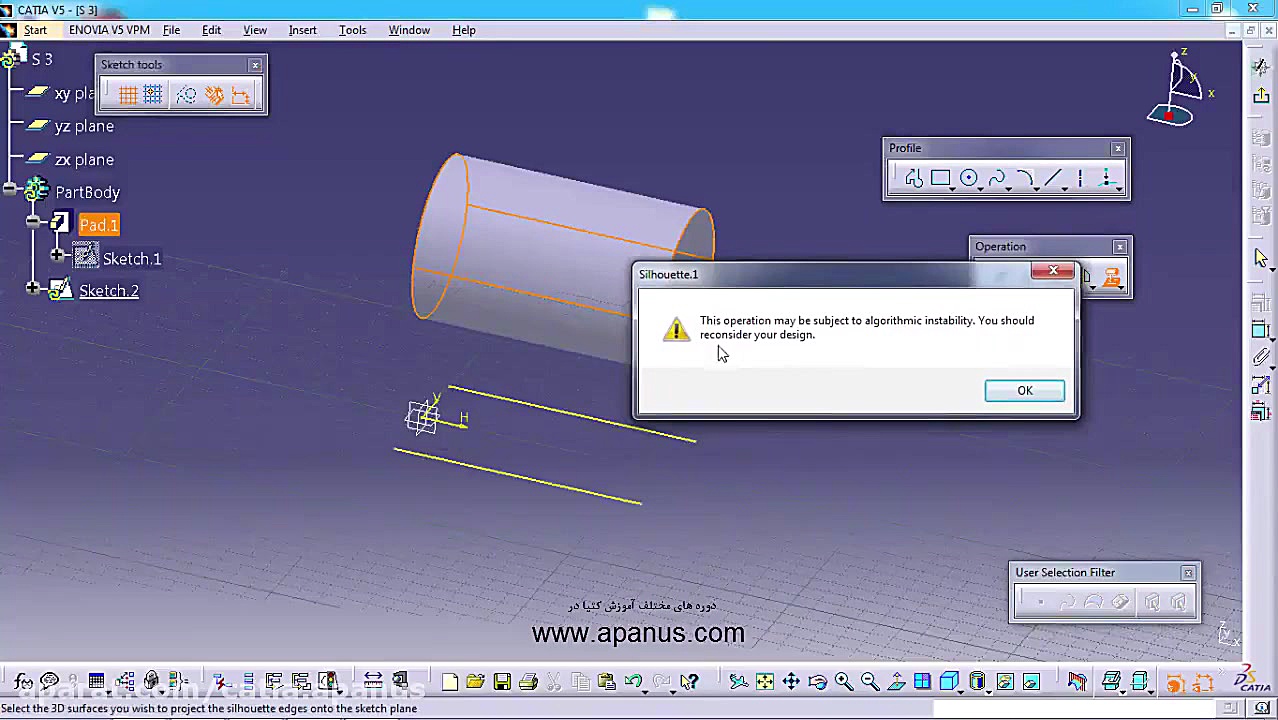Image resolution: width=1278 pixels, height=720 pixels.
Task: Click the Save floppy disk icon
Action: point(502,682)
